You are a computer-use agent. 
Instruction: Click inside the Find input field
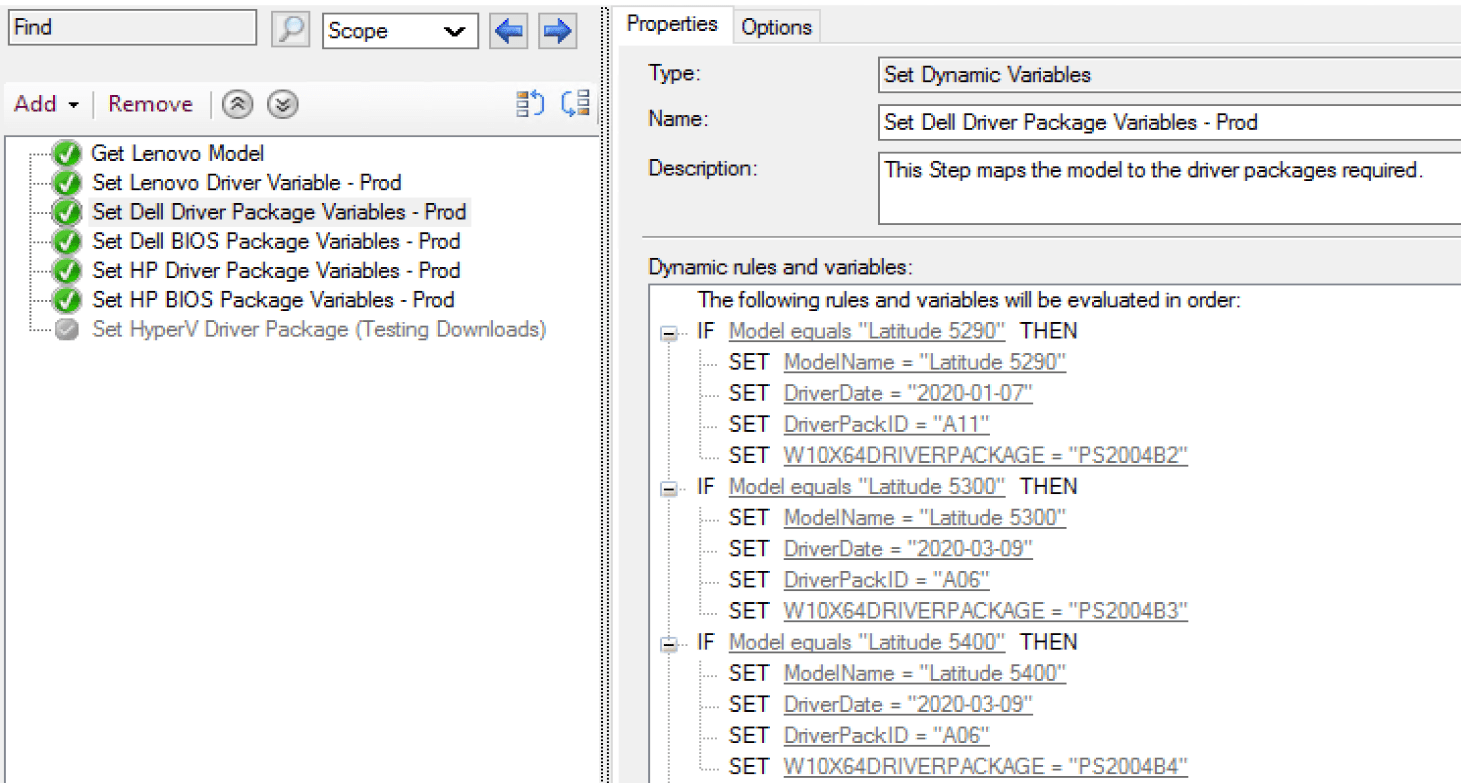tap(130, 27)
